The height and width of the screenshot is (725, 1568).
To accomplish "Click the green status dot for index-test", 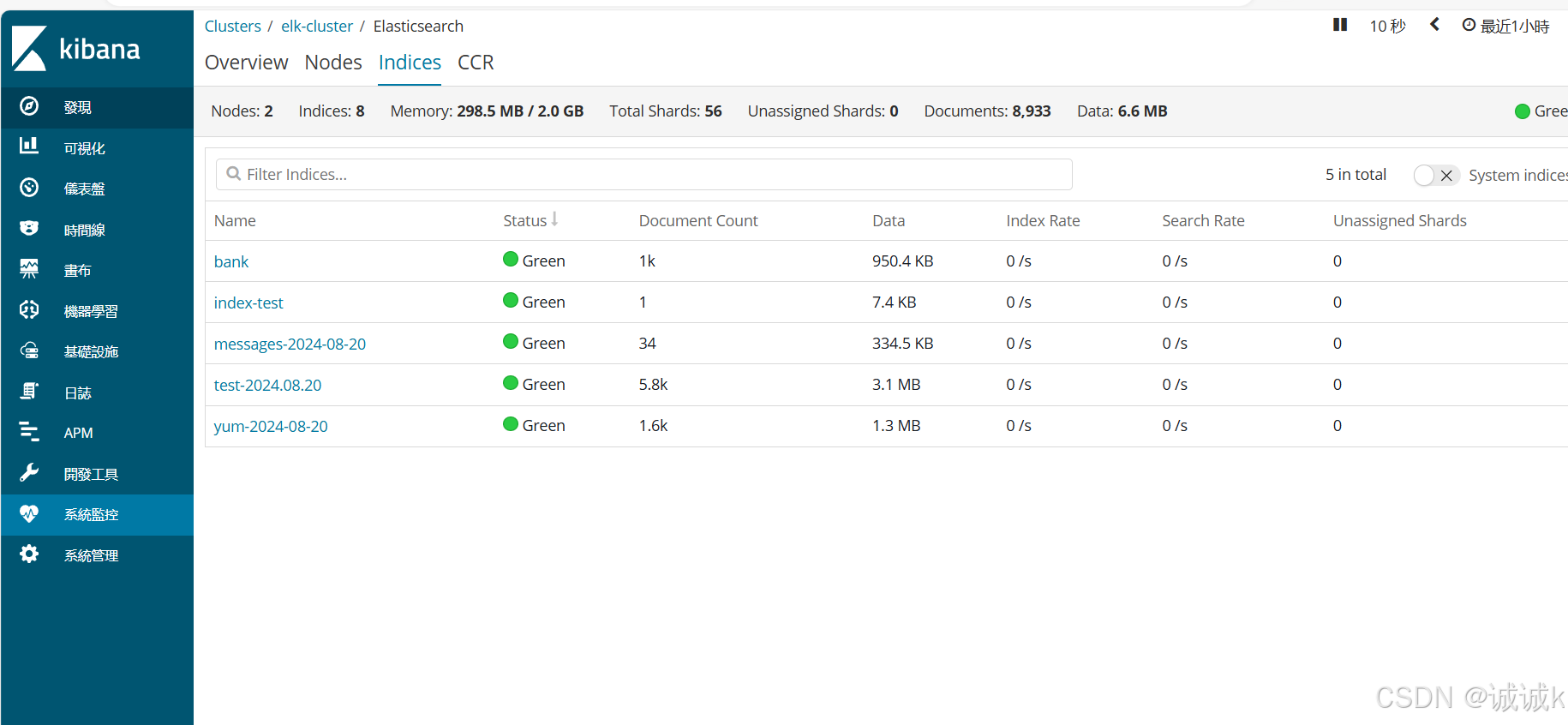I will point(511,300).
